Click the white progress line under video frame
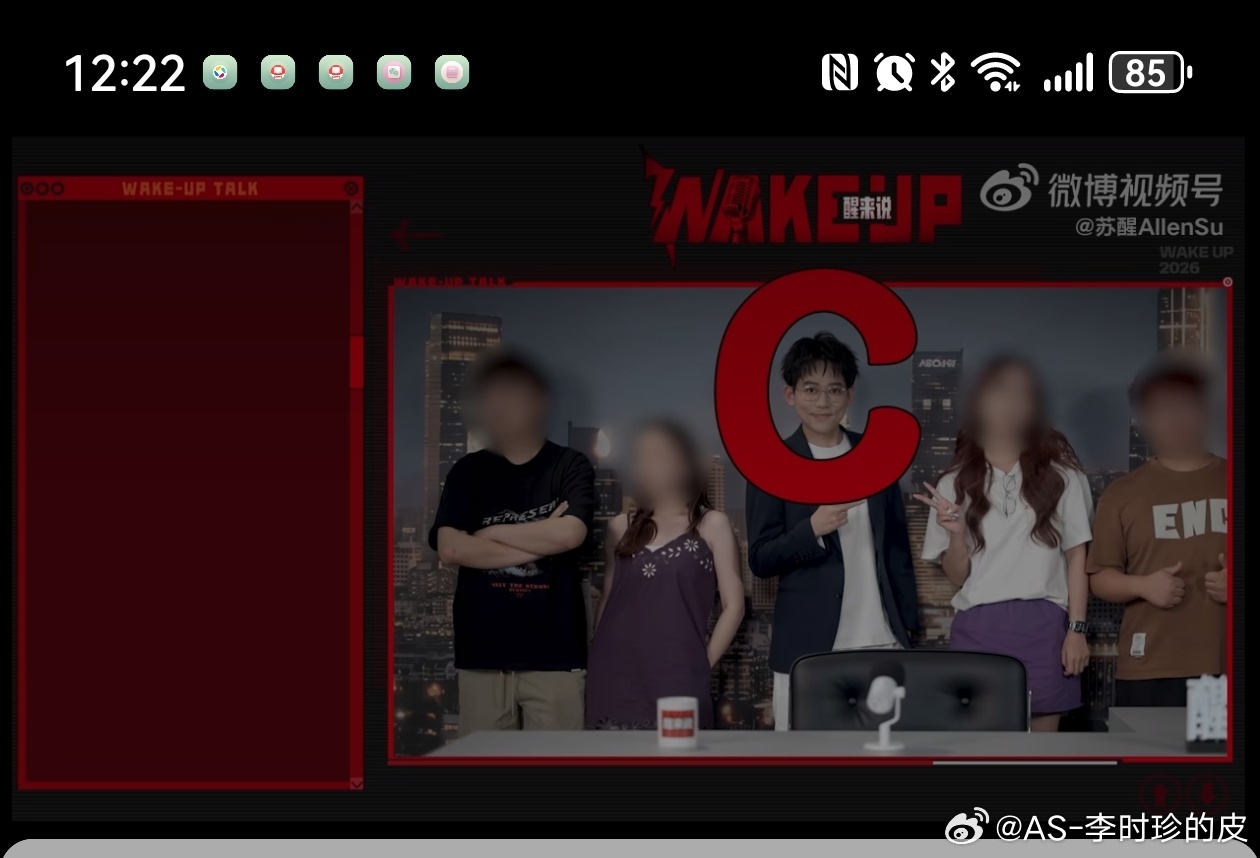The image size is (1260, 858). 1024,763
